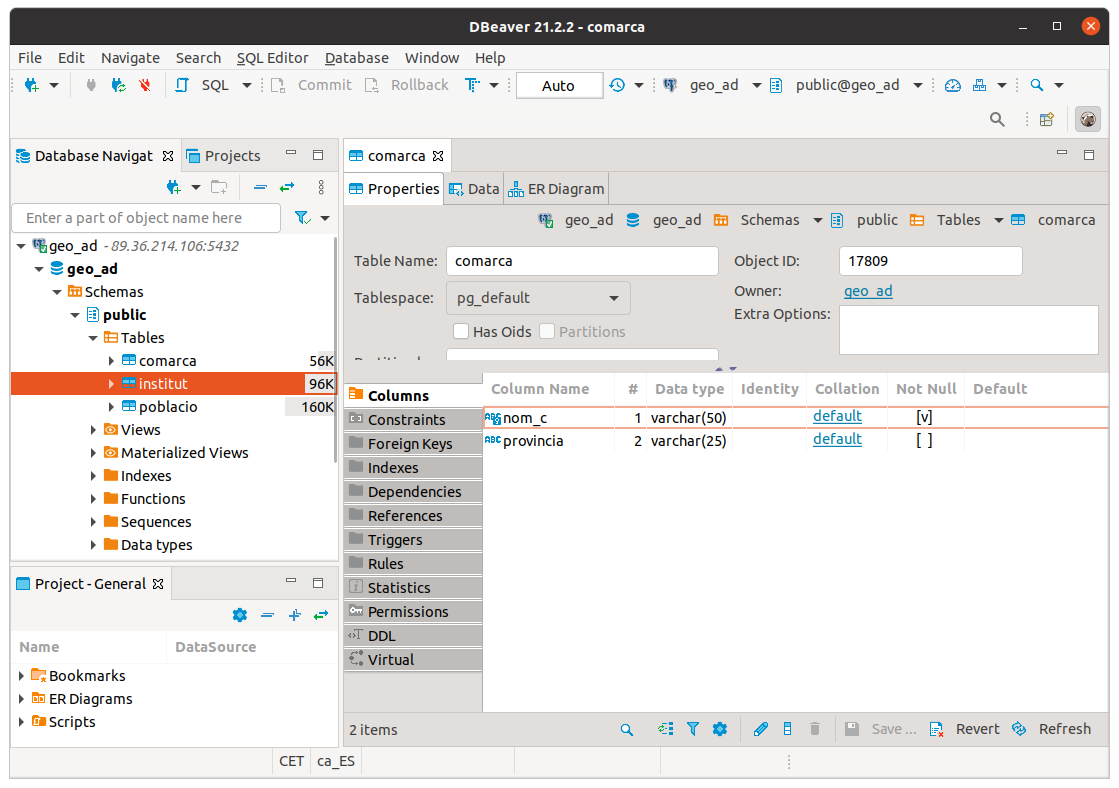Toggle Not Null for the provincia column

pyautogui.click(x=924, y=440)
